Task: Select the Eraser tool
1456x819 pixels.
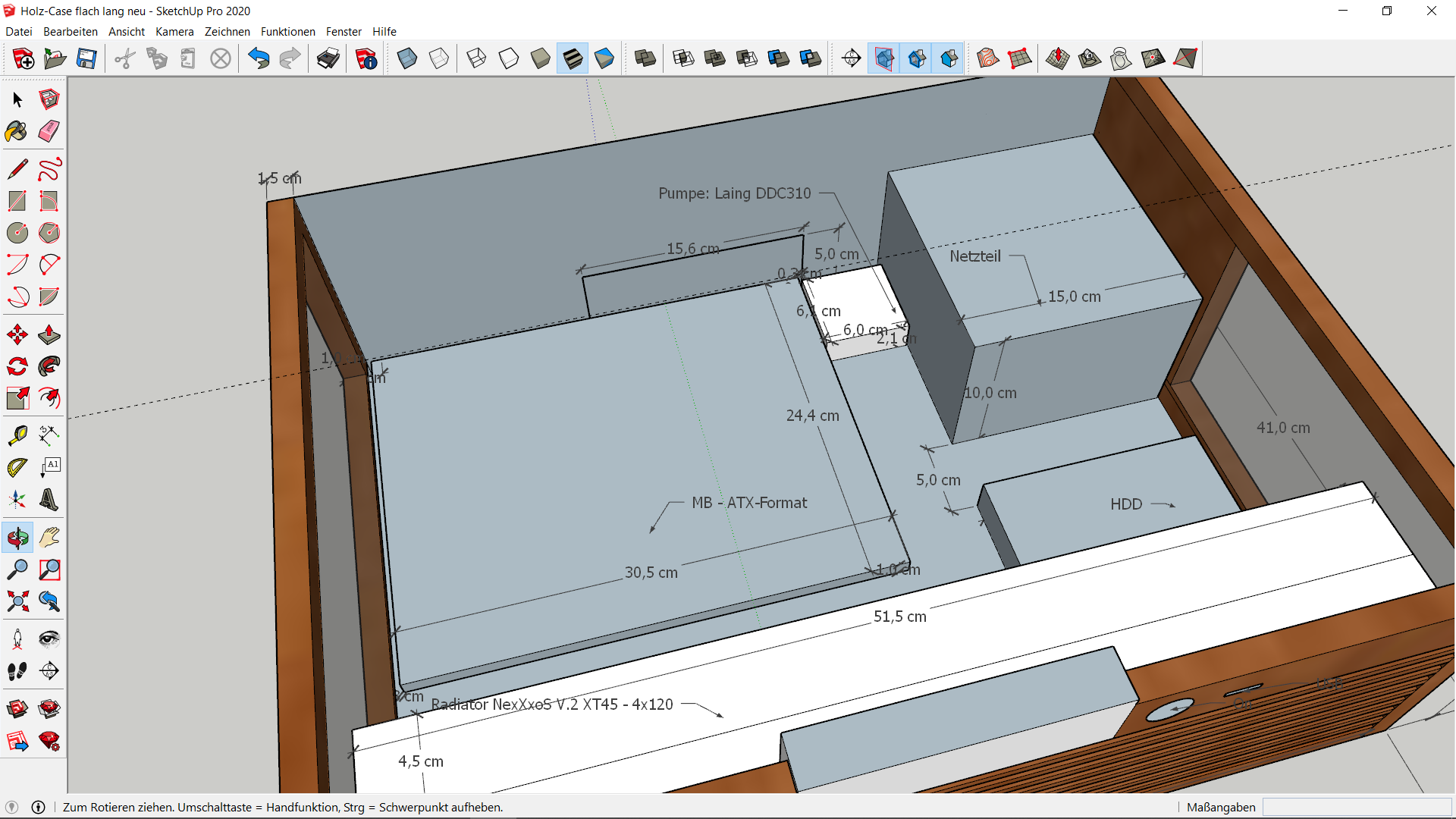Action: [49, 131]
